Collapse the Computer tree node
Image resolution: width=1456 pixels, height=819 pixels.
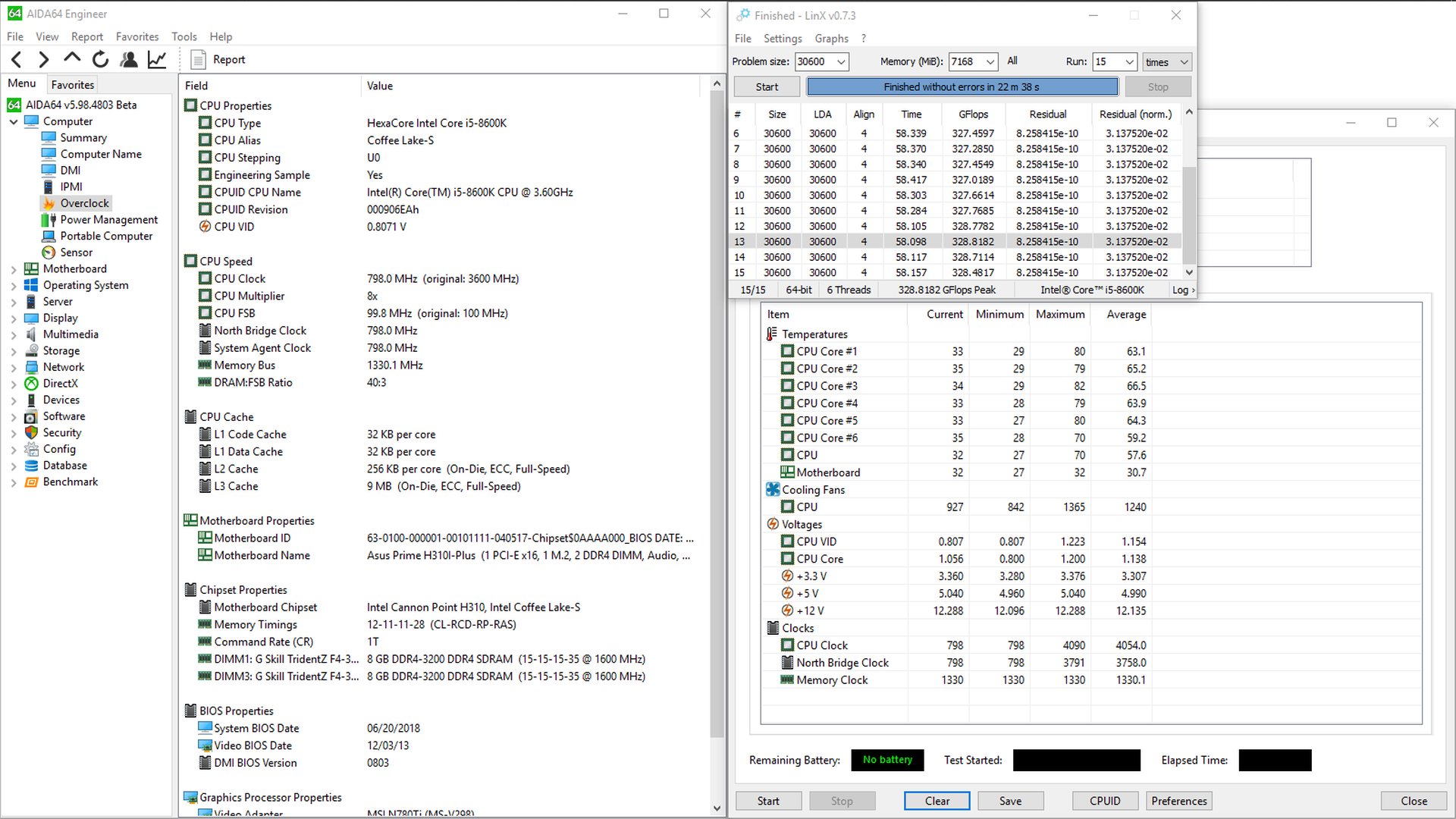pyautogui.click(x=14, y=121)
